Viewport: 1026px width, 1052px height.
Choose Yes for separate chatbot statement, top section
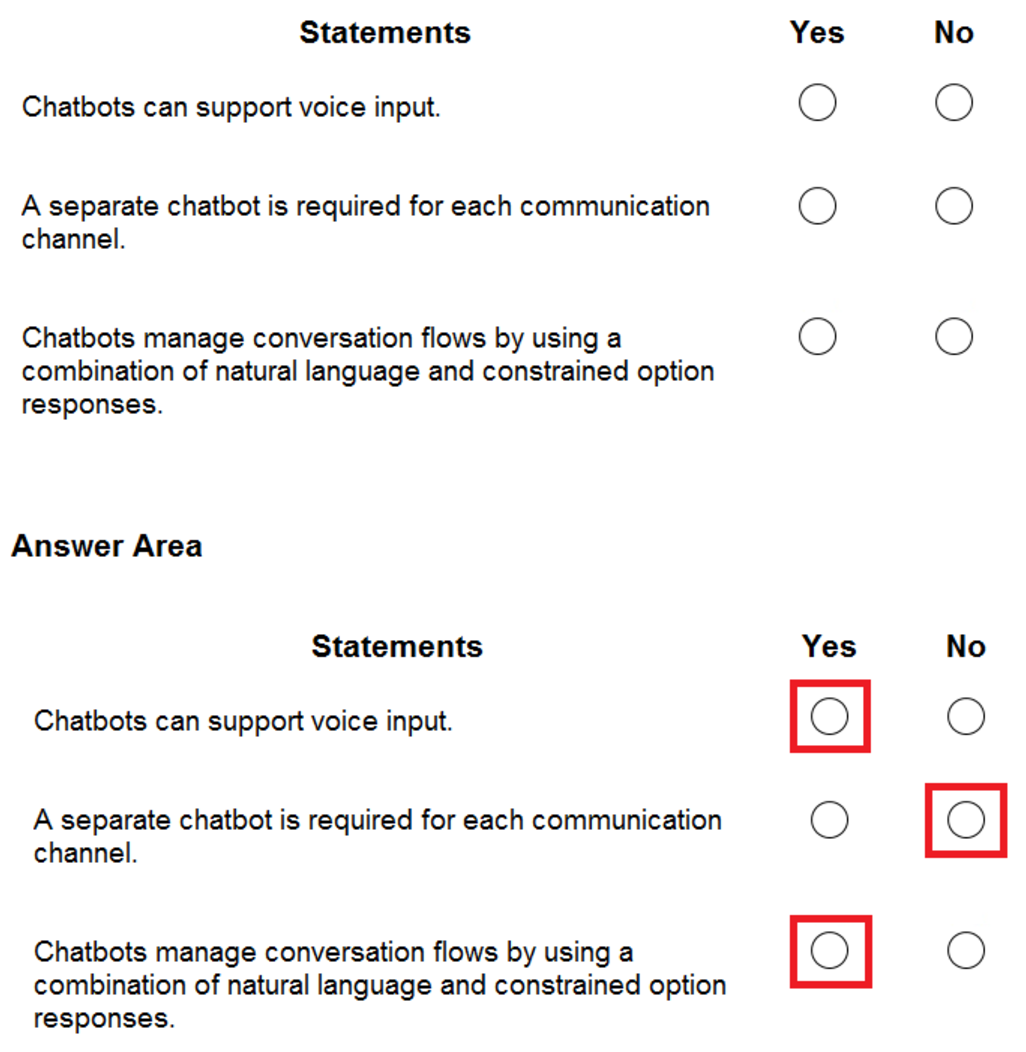tap(817, 207)
